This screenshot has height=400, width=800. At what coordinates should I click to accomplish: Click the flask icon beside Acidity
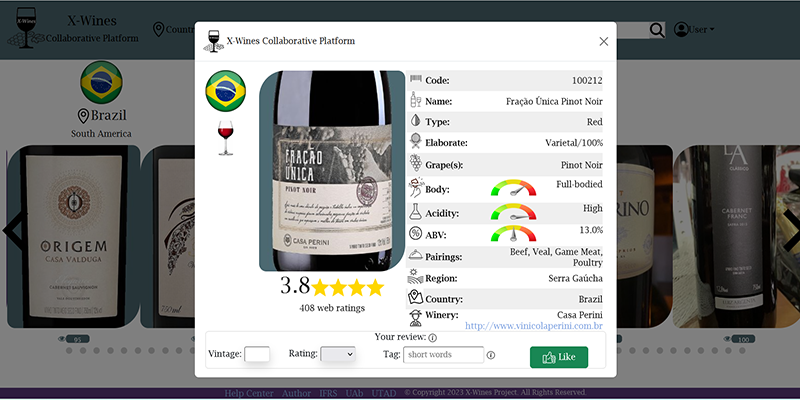416,211
